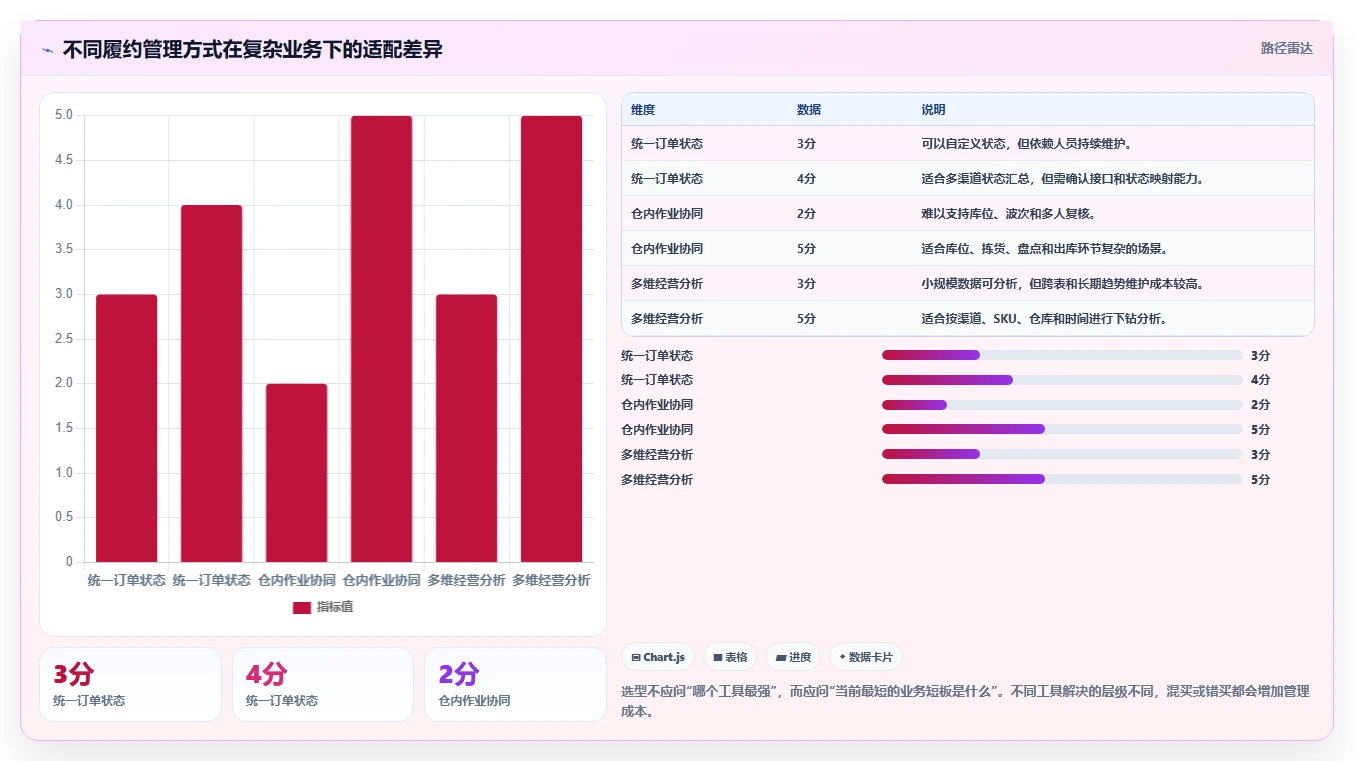Viewport: 1354px width, 761px height.
Task: Click the icon left of the page title
Action: 47,50
